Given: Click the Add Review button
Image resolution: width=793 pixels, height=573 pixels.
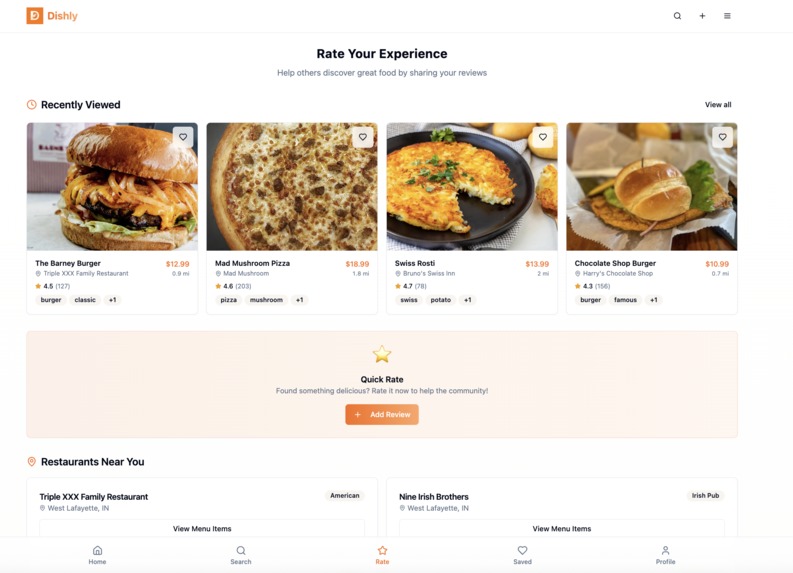Looking at the screenshot, I should pos(382,414).
